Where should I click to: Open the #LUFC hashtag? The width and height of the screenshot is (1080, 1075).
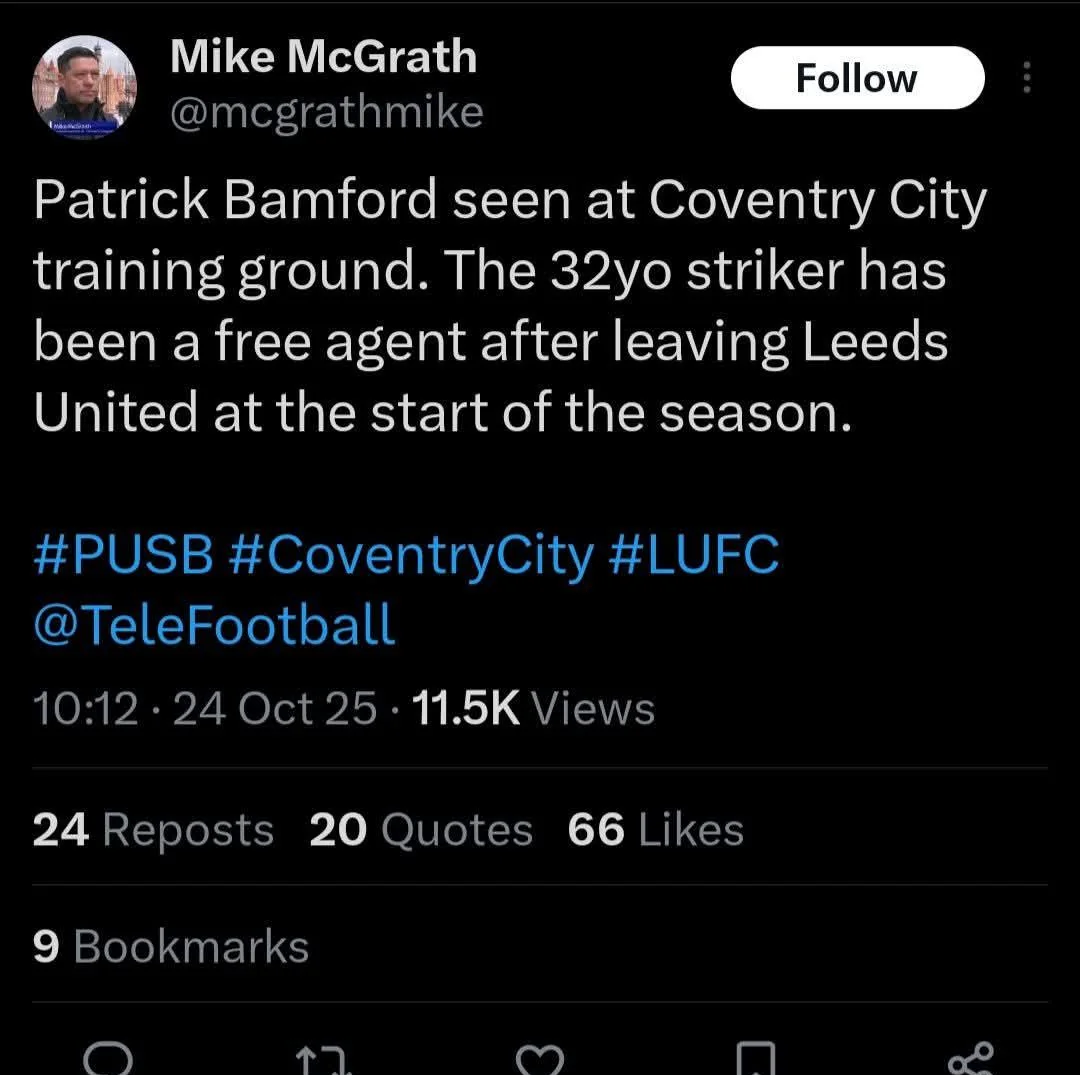pos(693,556)
